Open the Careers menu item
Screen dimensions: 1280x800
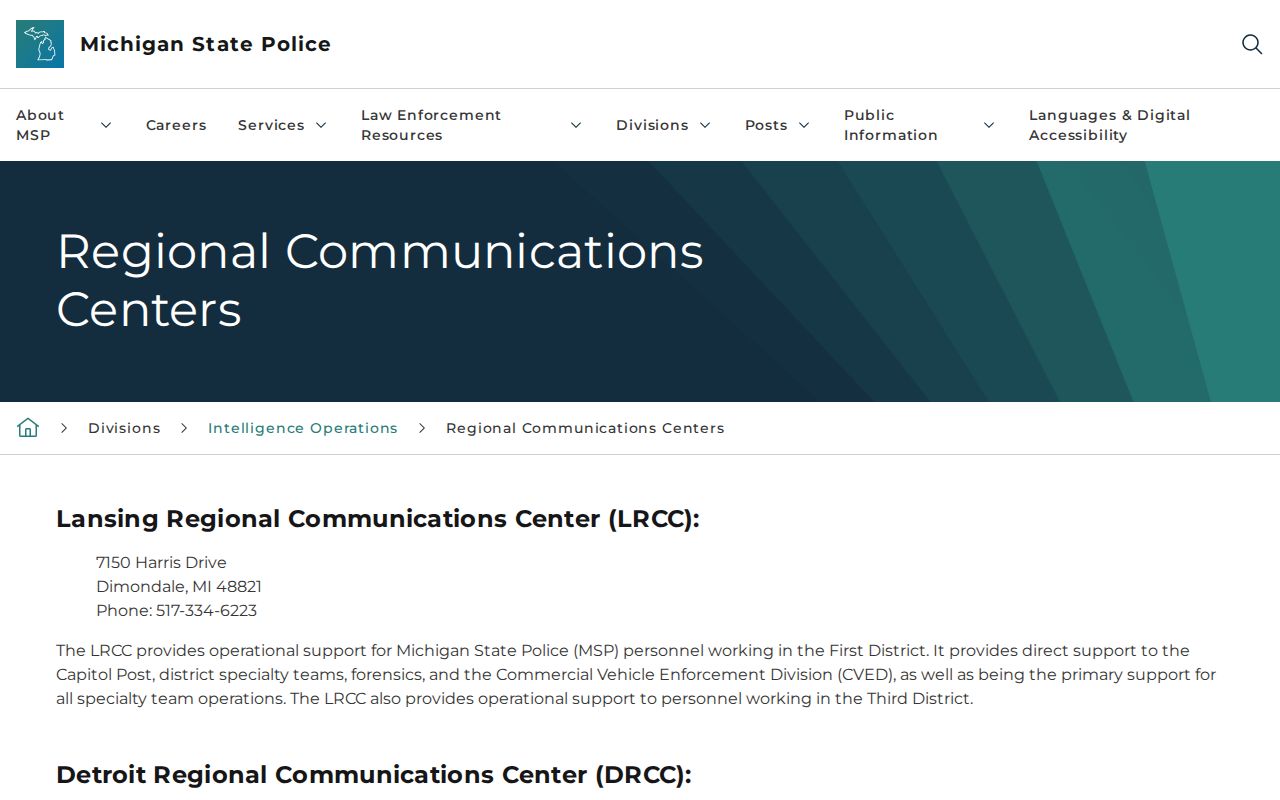176,125
